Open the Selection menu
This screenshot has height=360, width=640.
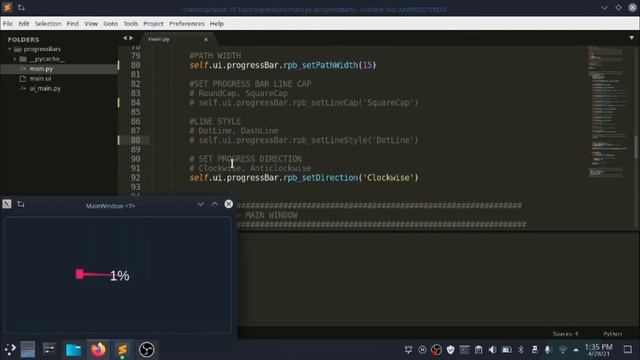coord(48,24)
